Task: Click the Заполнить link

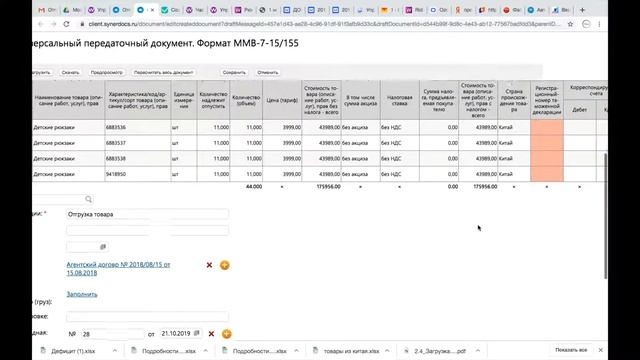Action: click(x=82, y=294)
